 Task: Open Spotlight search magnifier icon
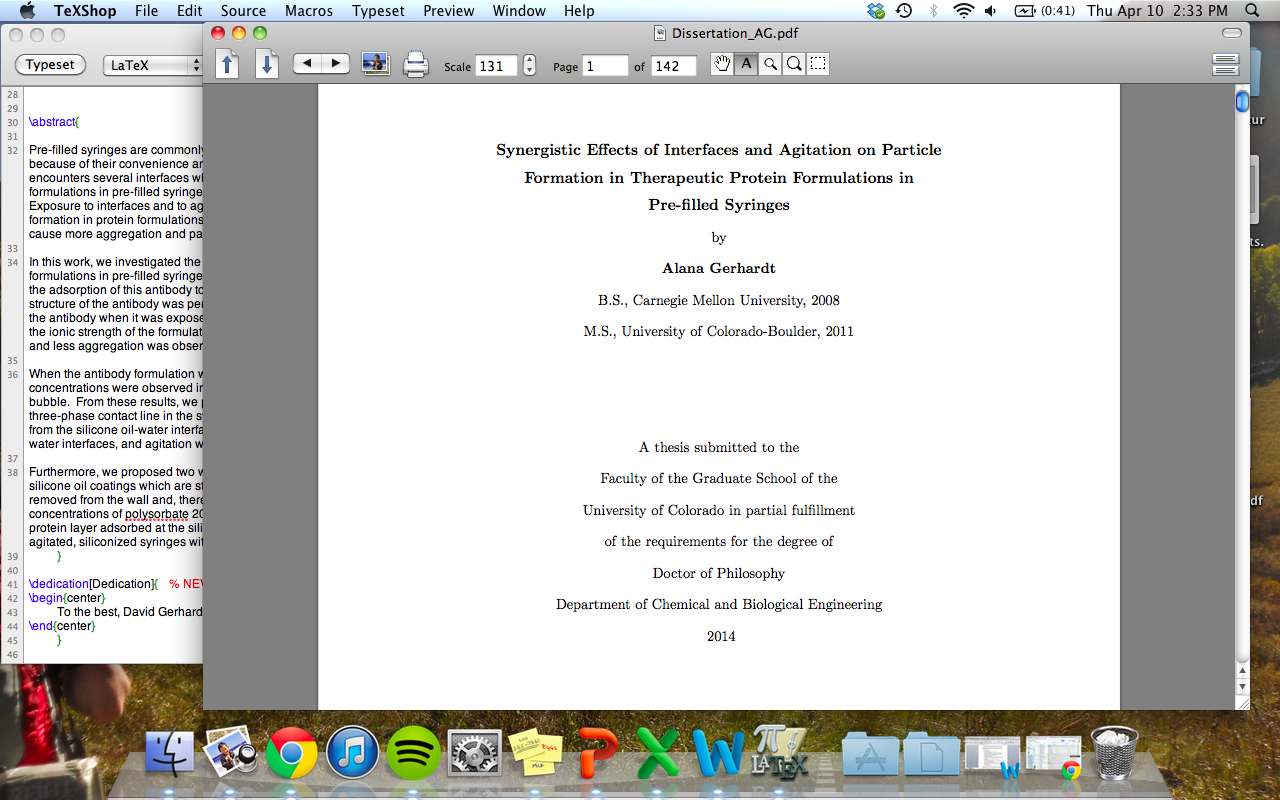pos(1253,11)
